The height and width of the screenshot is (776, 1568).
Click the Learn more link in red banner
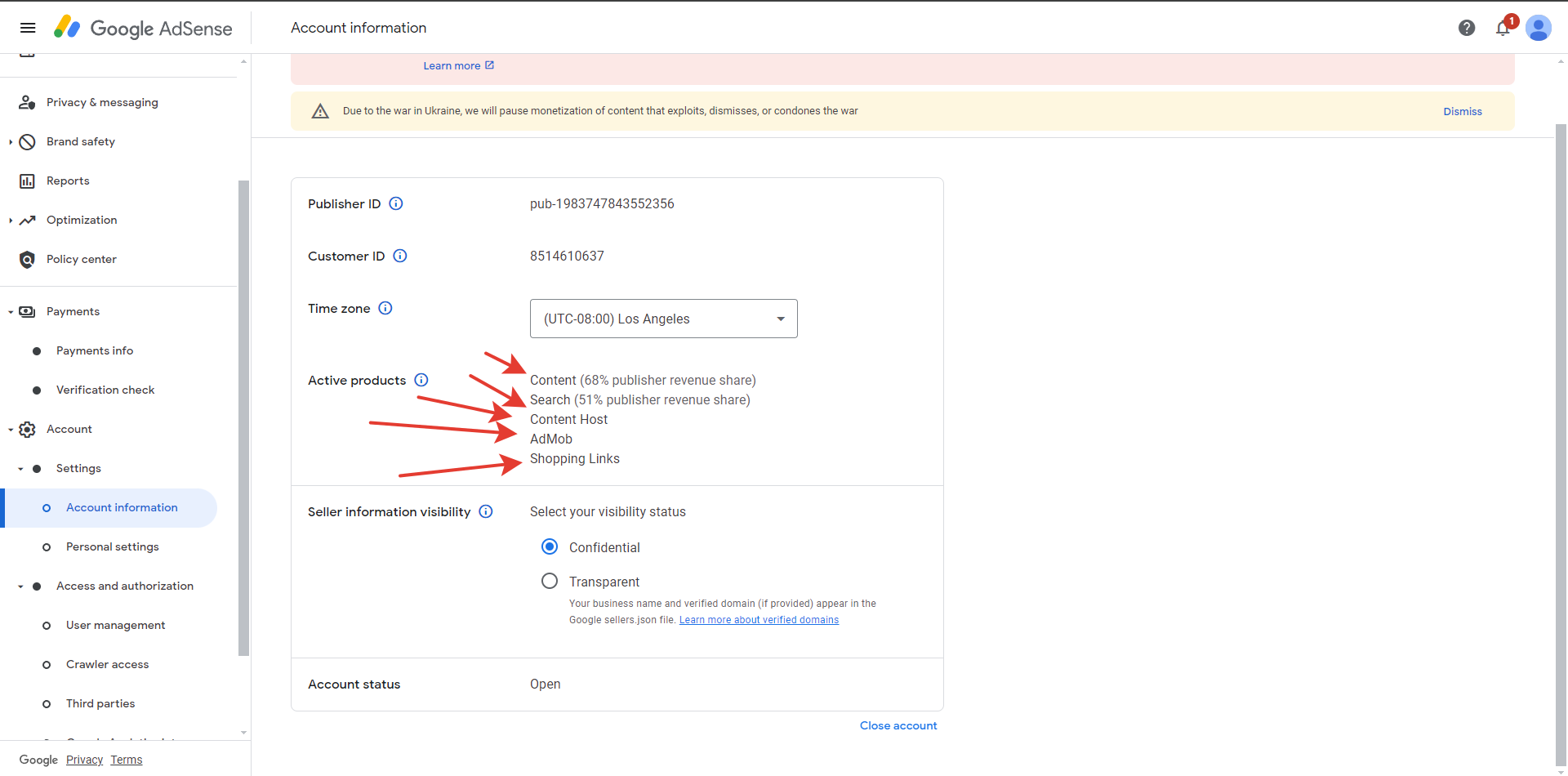[x=452, y=65]
